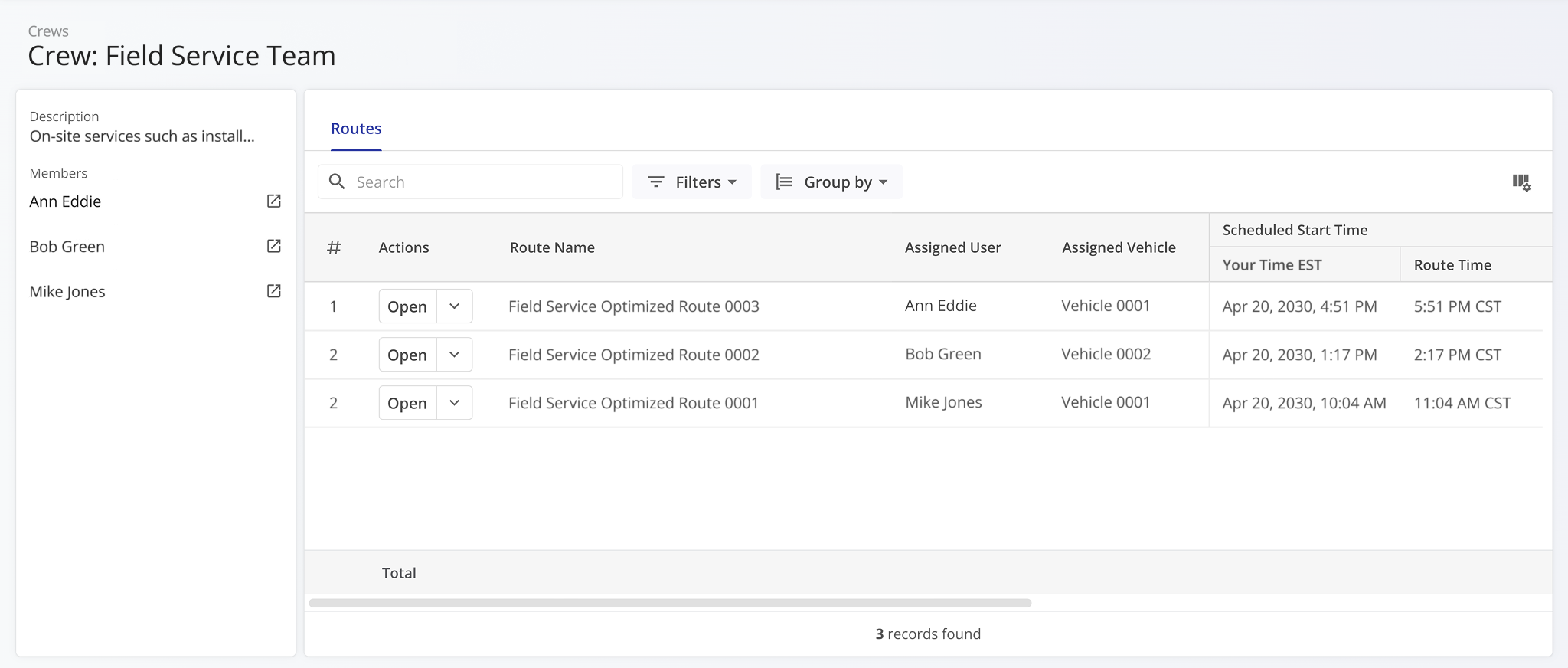This screenshot has height=668, width=1568.
Task: Click Vehicle 0002 cell
Action: coord(1106,354)
